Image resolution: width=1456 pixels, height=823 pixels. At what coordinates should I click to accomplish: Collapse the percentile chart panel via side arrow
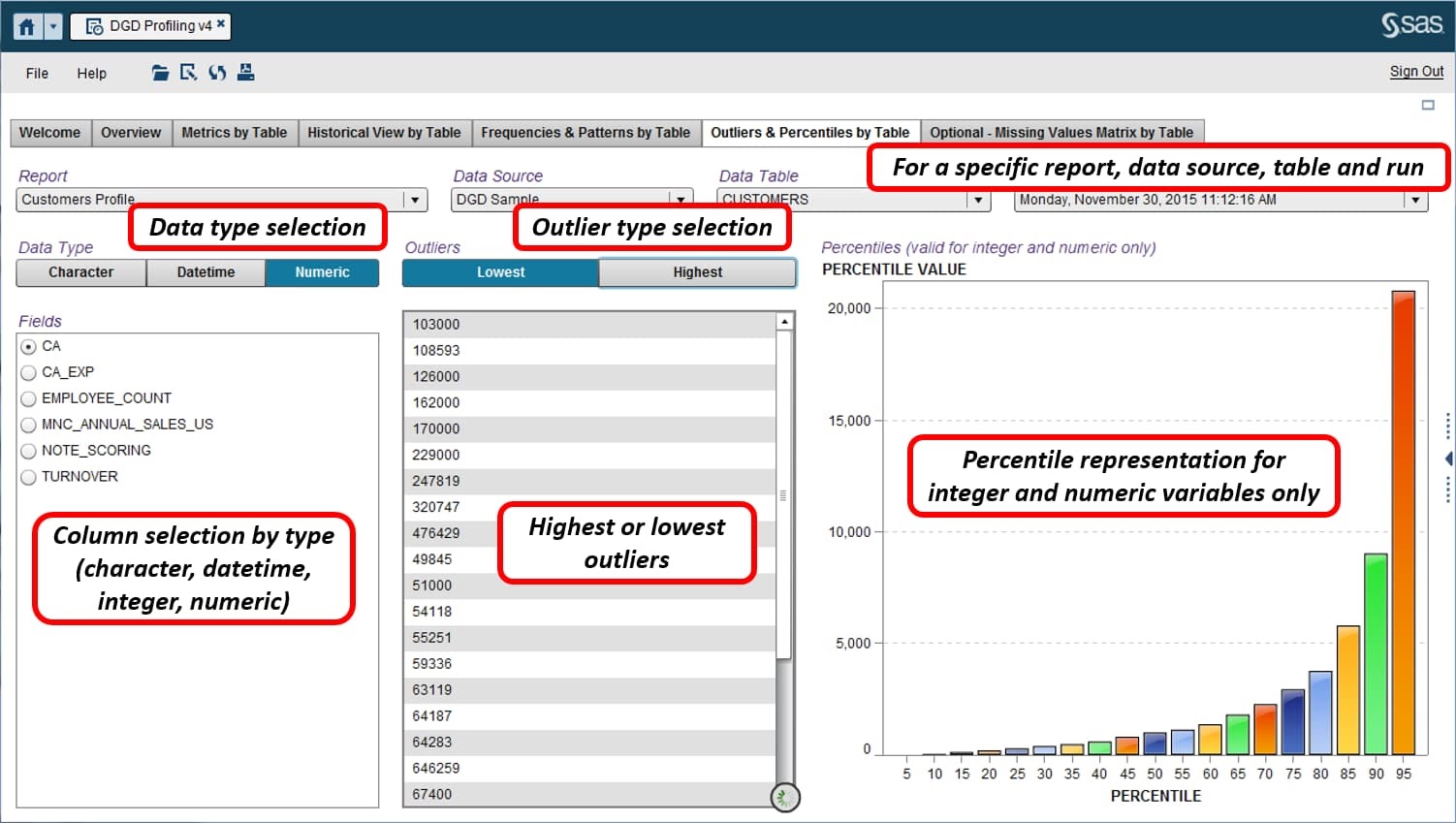tap(1448, 458)
